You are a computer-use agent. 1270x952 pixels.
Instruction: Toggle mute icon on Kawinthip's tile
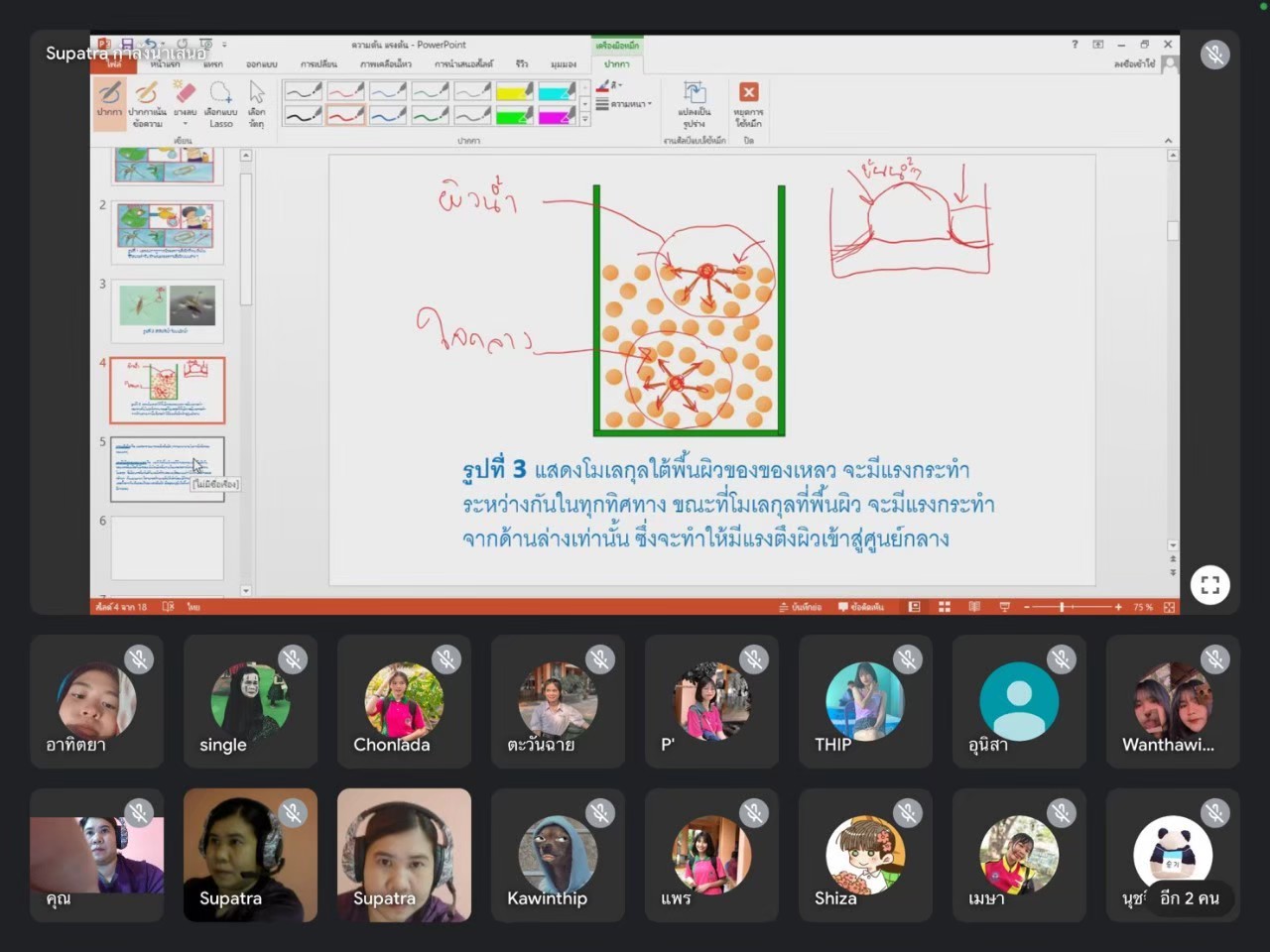coord(599,813)
